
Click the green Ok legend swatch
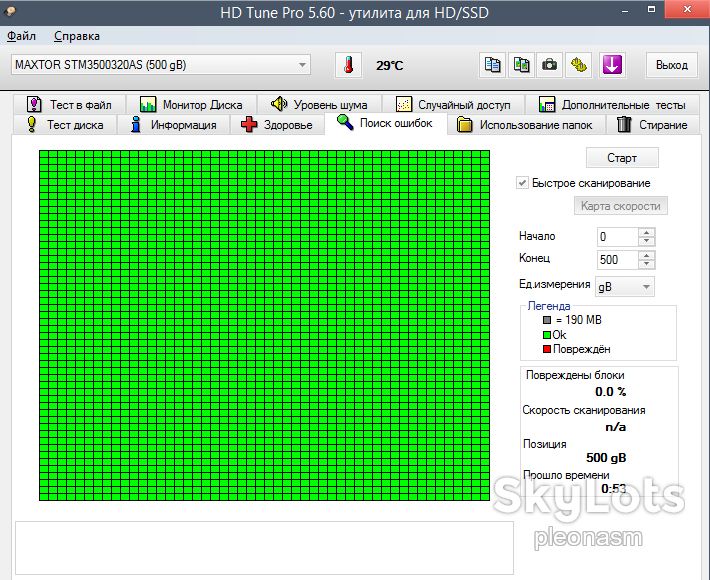click(x=547, y=335)
